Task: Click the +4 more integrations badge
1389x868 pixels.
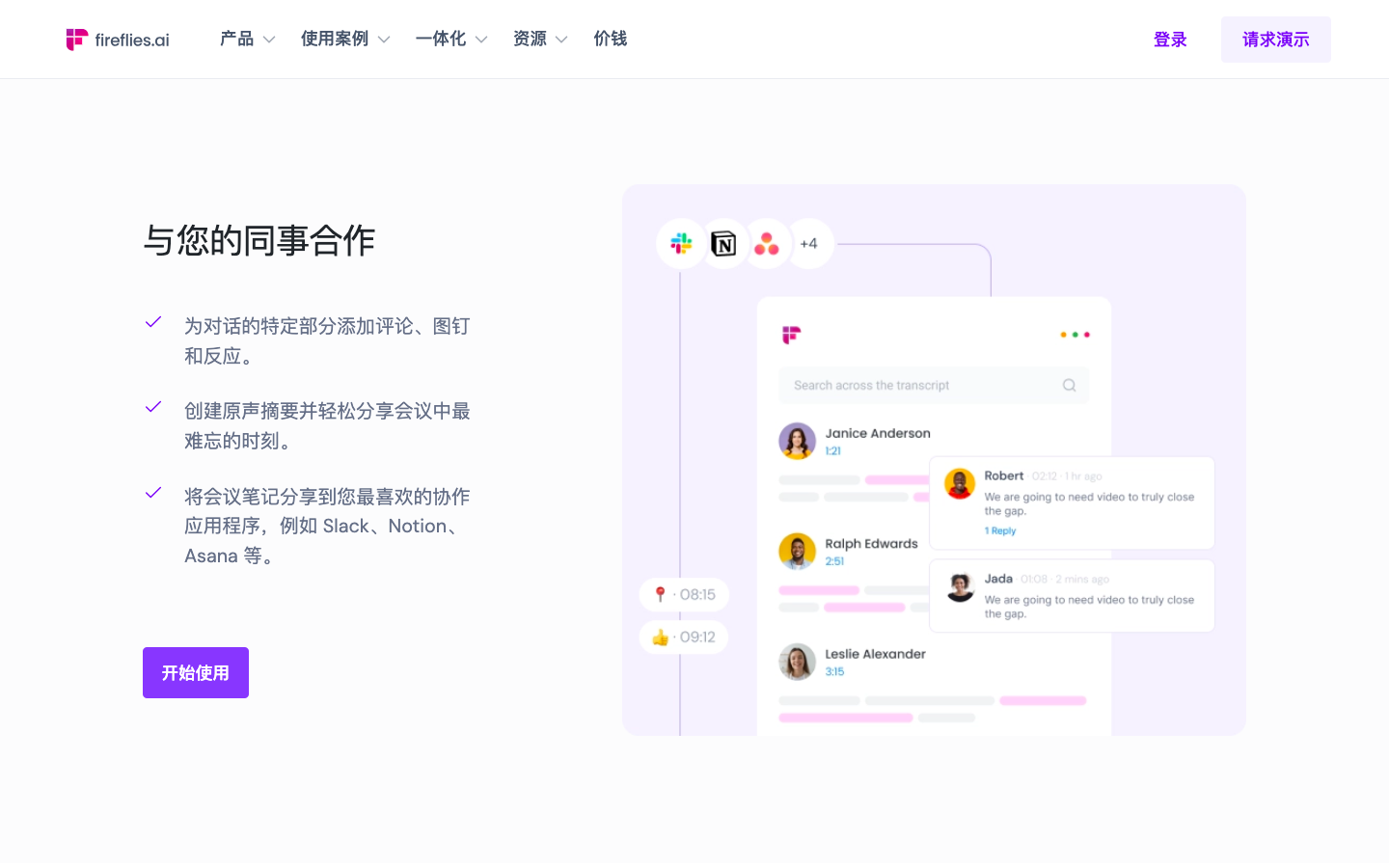Action: (x=808, y=244)
